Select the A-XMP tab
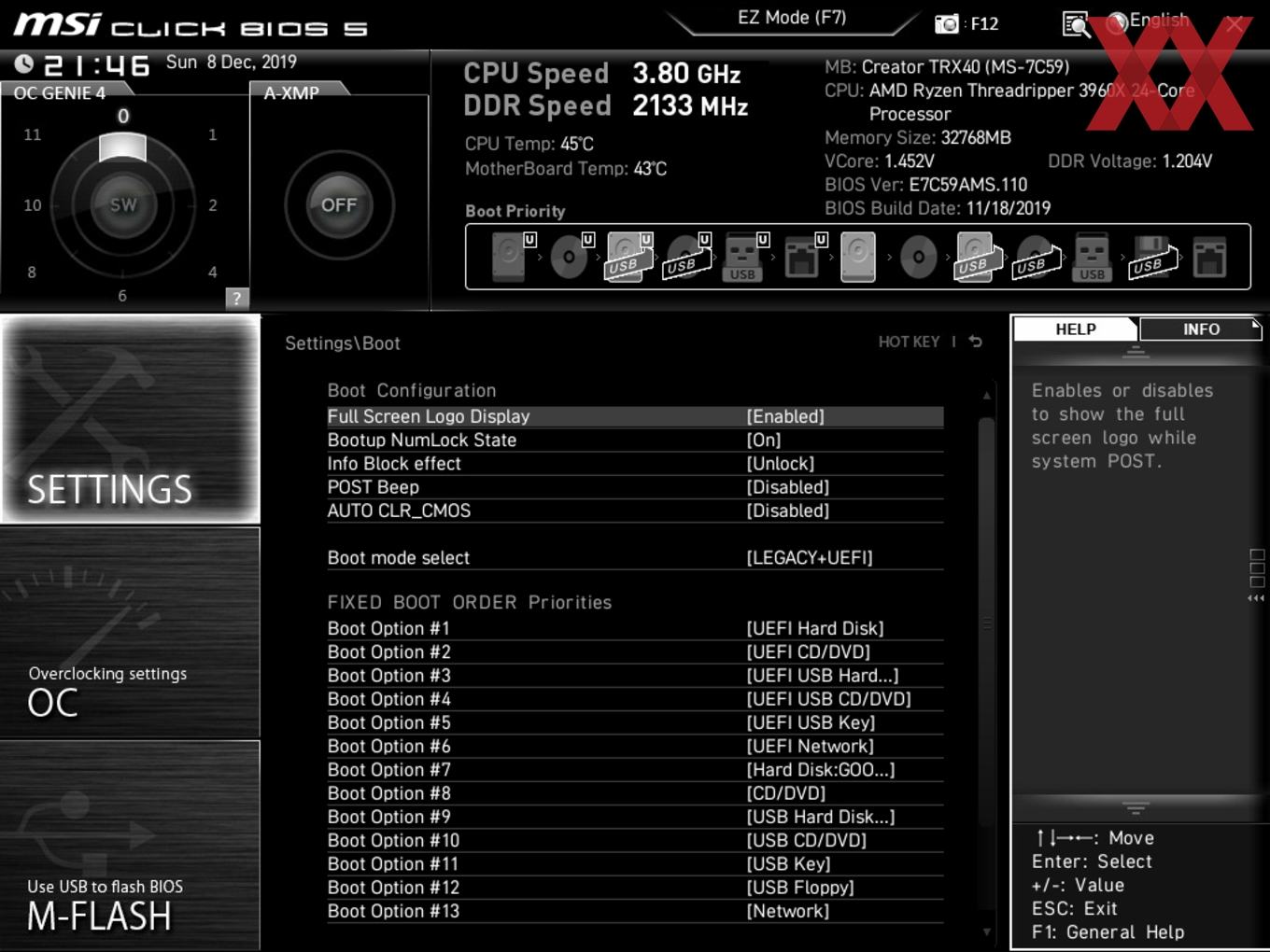The width and height of the screenshot is (1270, 952). coord(297,92)
